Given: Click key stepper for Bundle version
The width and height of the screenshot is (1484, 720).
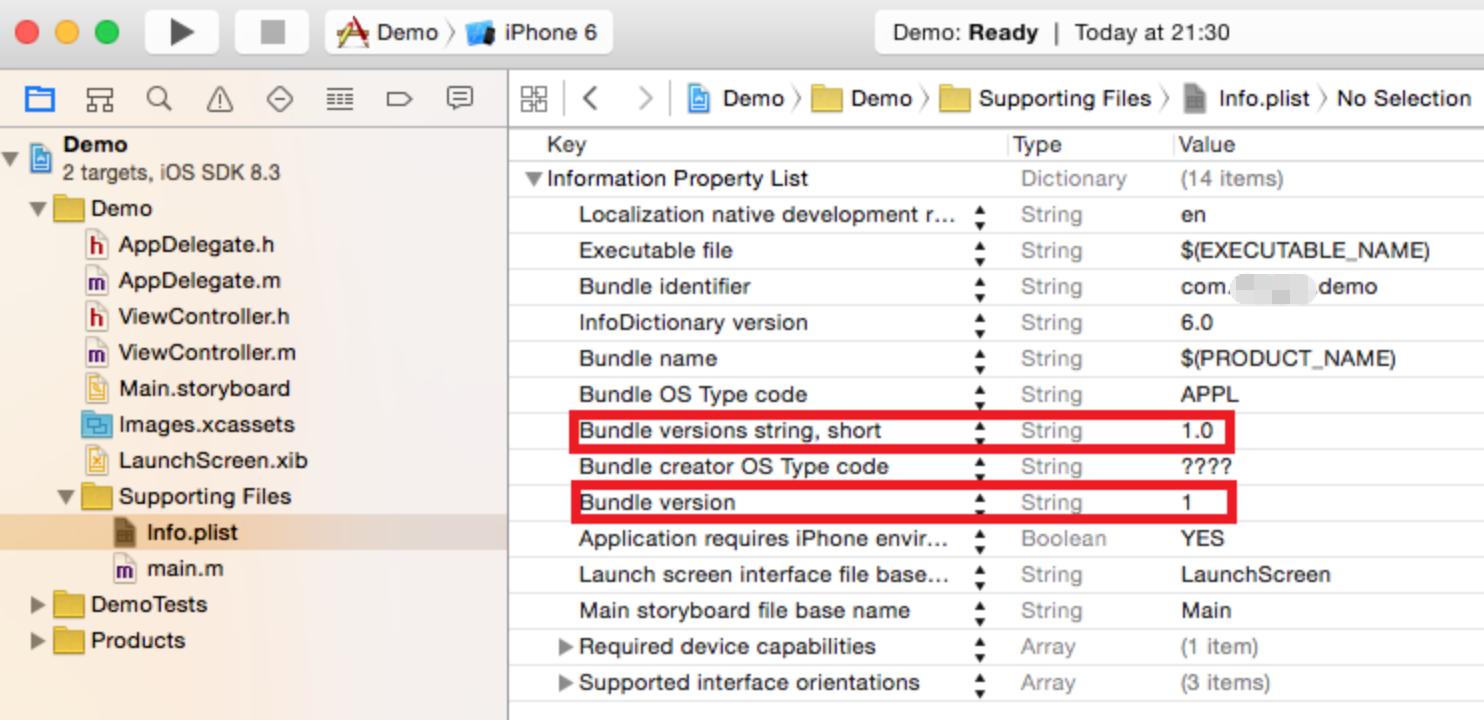Looking at the screenshot, I should [980, 503].
